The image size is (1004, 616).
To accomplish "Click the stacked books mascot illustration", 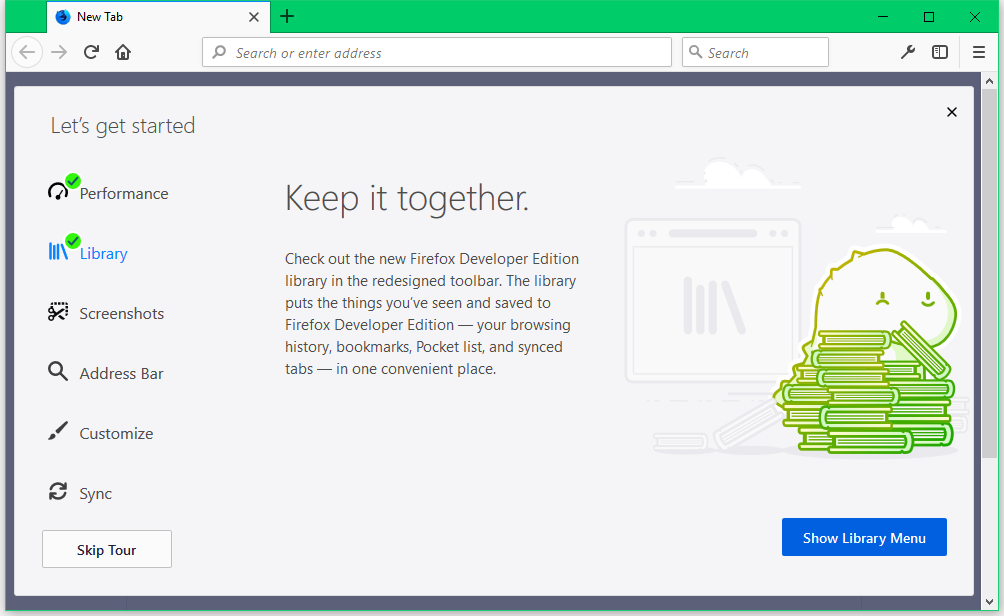I will coord(866,352).
